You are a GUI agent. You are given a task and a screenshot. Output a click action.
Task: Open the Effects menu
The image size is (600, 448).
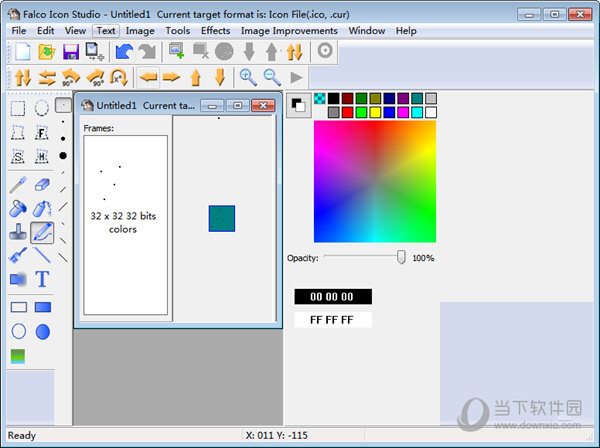pos(215,31)
